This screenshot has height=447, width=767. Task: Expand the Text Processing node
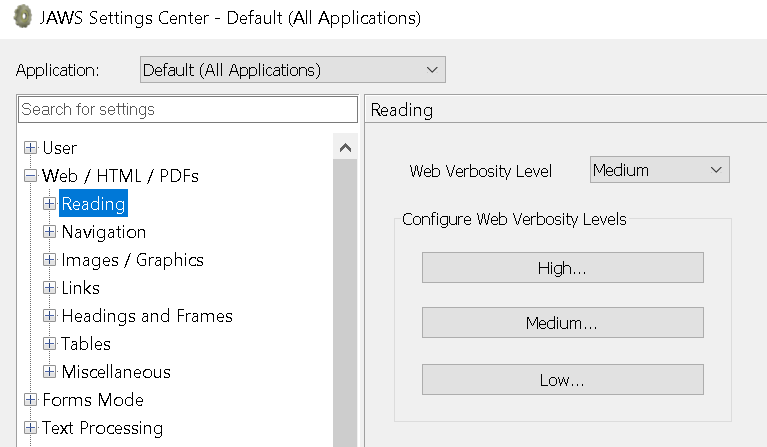(30, 428)
